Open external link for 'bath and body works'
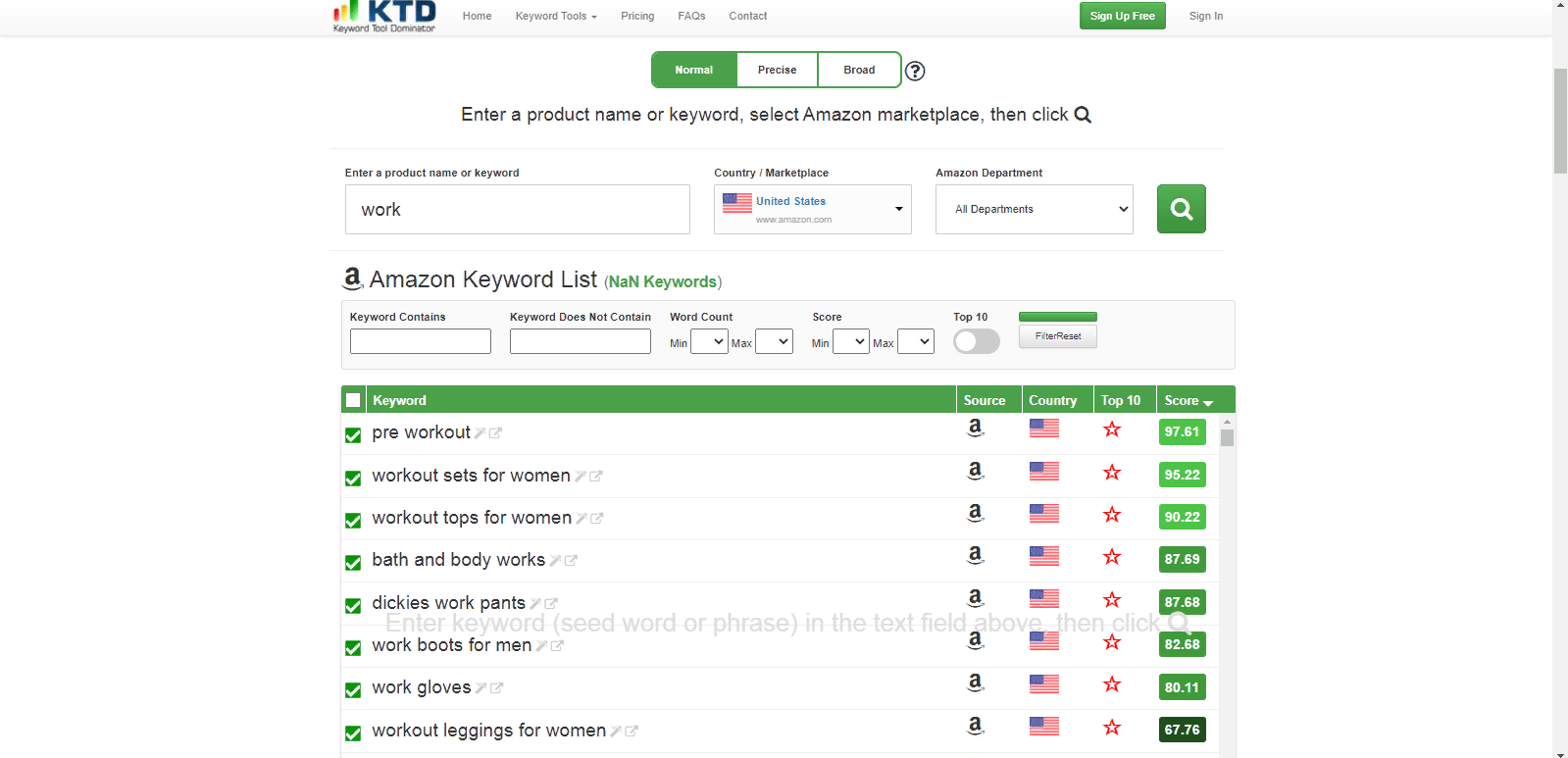 coord(571,560)
